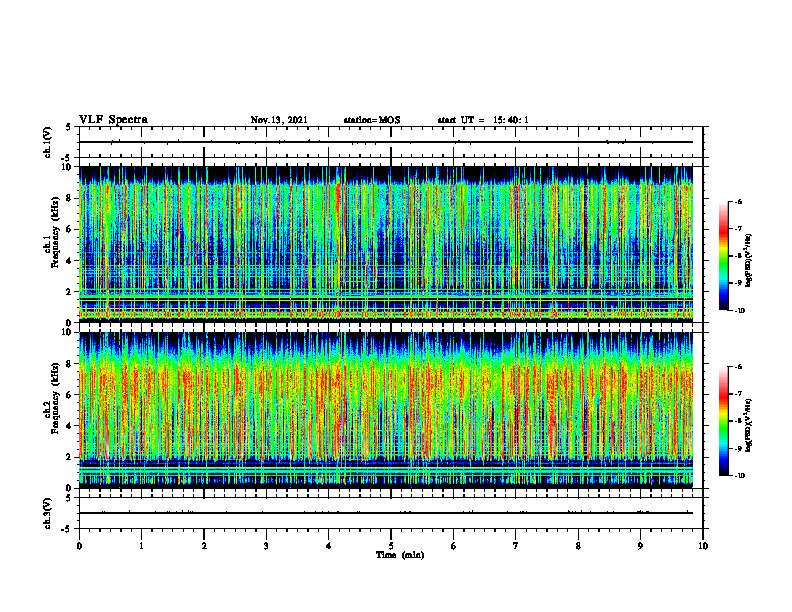Click the "8" tick on the time axis
Viewport: 792px width, 612px height.
point(578,546)
